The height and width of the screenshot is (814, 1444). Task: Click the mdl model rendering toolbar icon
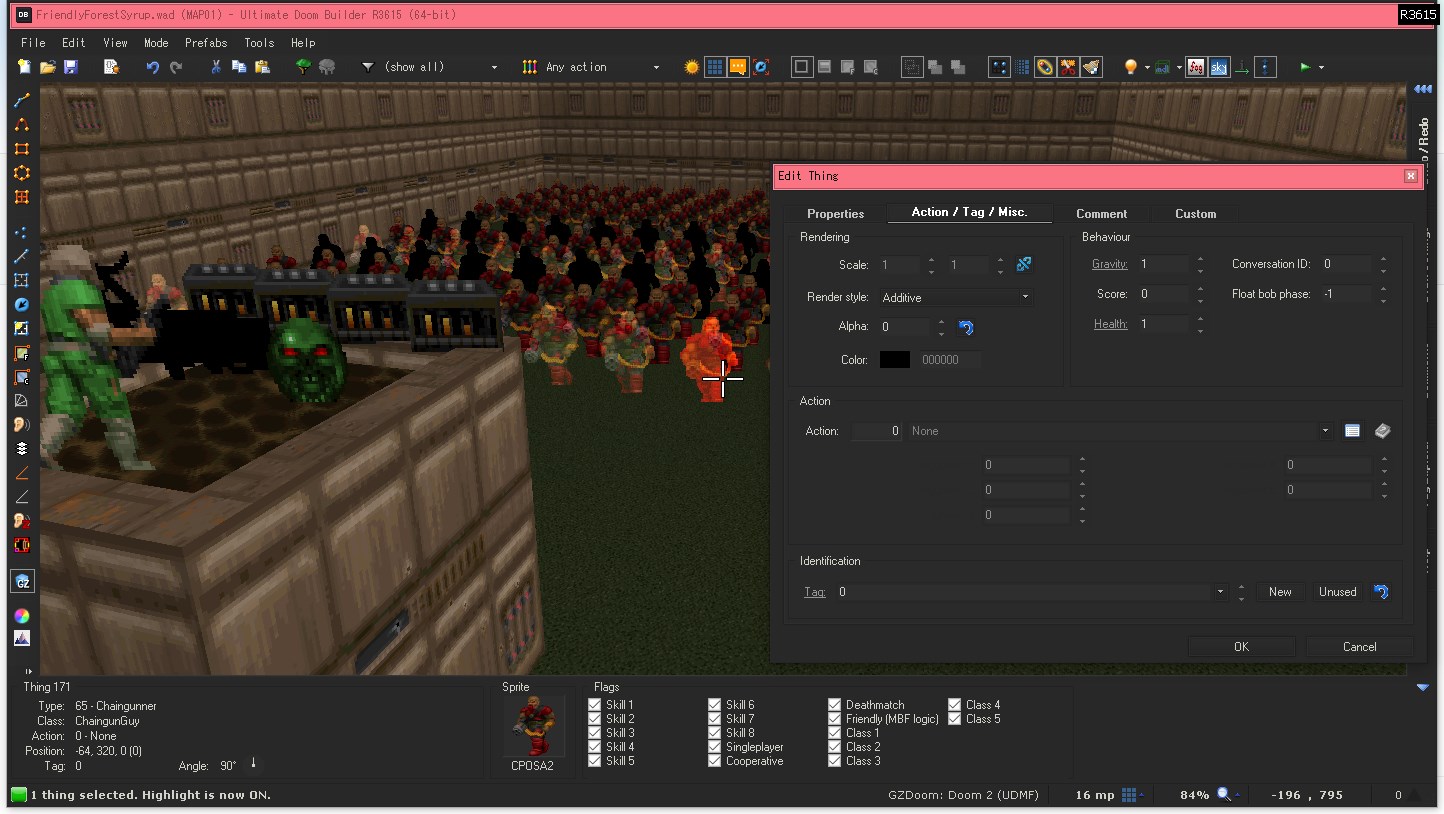coord(1160,66)
